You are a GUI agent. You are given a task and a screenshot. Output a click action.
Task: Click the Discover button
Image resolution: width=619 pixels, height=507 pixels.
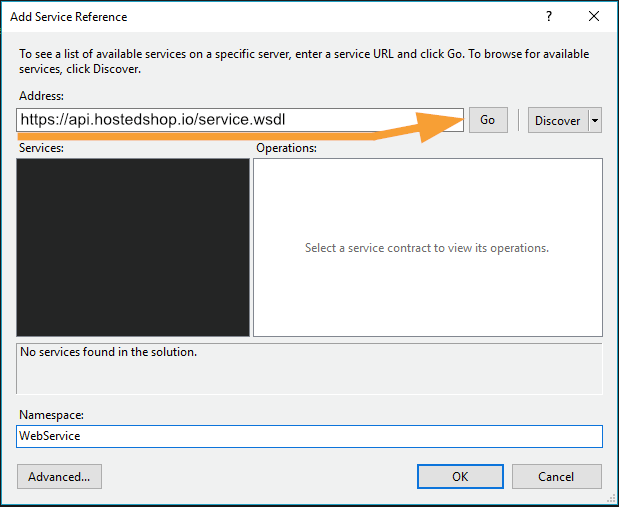click(557, 120)
